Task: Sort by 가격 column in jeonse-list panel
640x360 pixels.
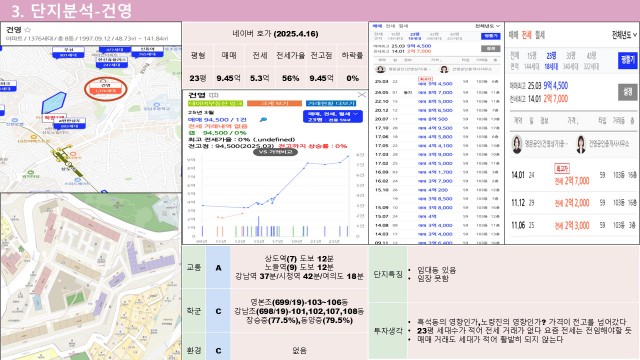Action: 572,121
